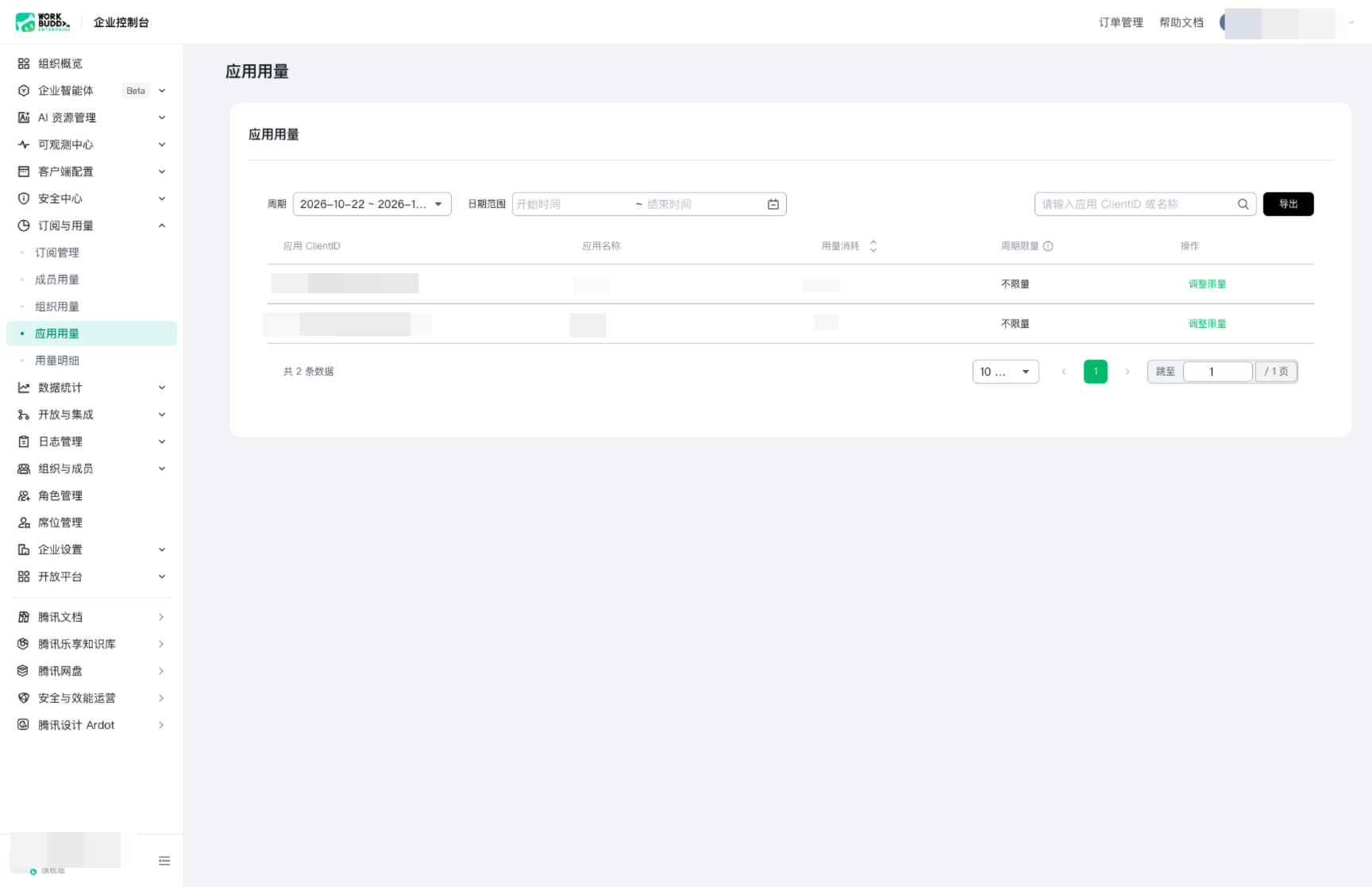Viewport: 1372px width, 887px height.
Task: Open 腾讯文档 sidebar entry
Action: (91, 617)
